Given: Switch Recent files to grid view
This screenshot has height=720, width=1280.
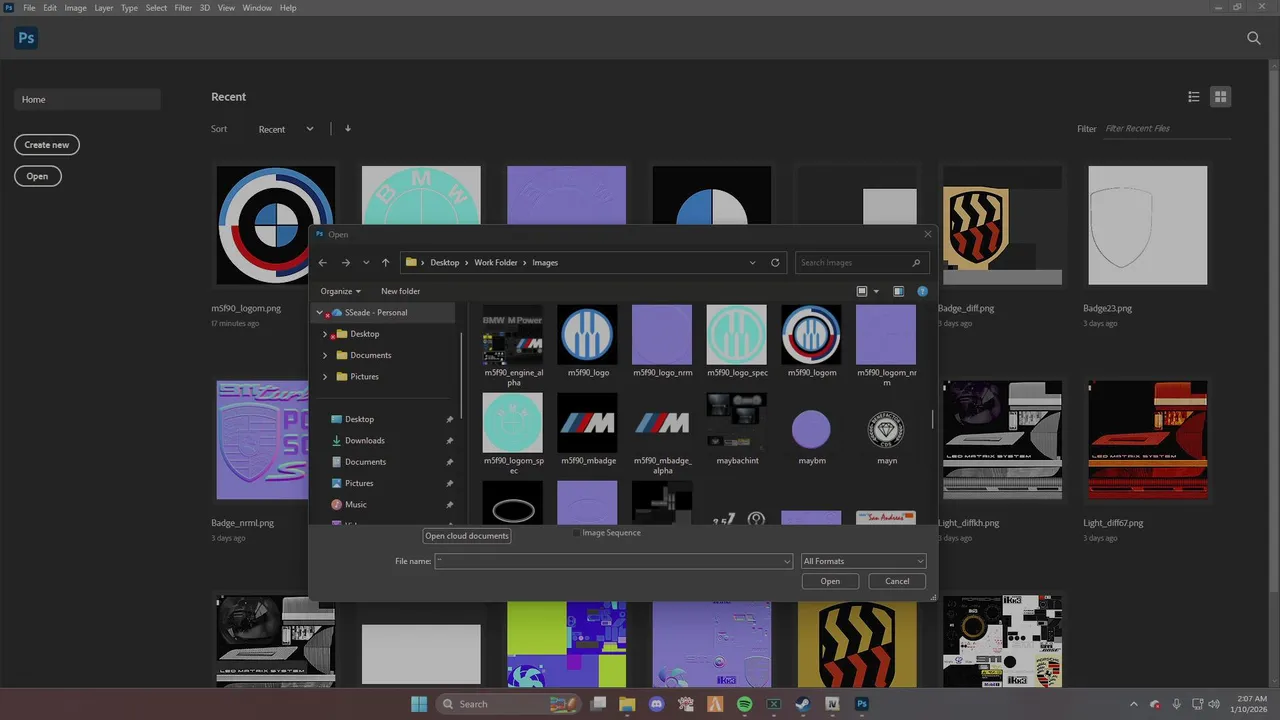Looking at the screenshot, I should pyautogui.click(x=1220, y=97).
